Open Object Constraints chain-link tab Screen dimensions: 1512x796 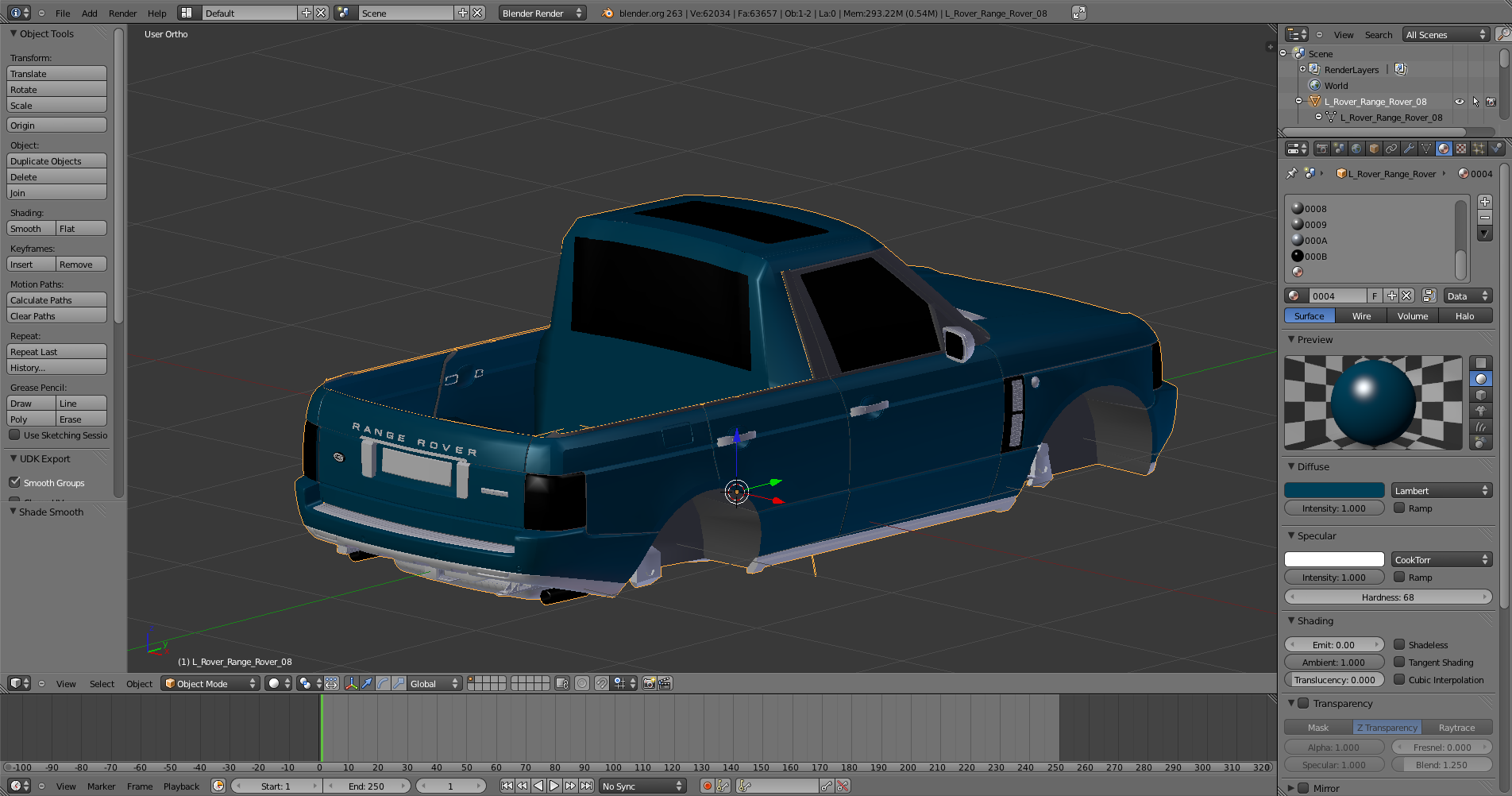[1391, 149]
